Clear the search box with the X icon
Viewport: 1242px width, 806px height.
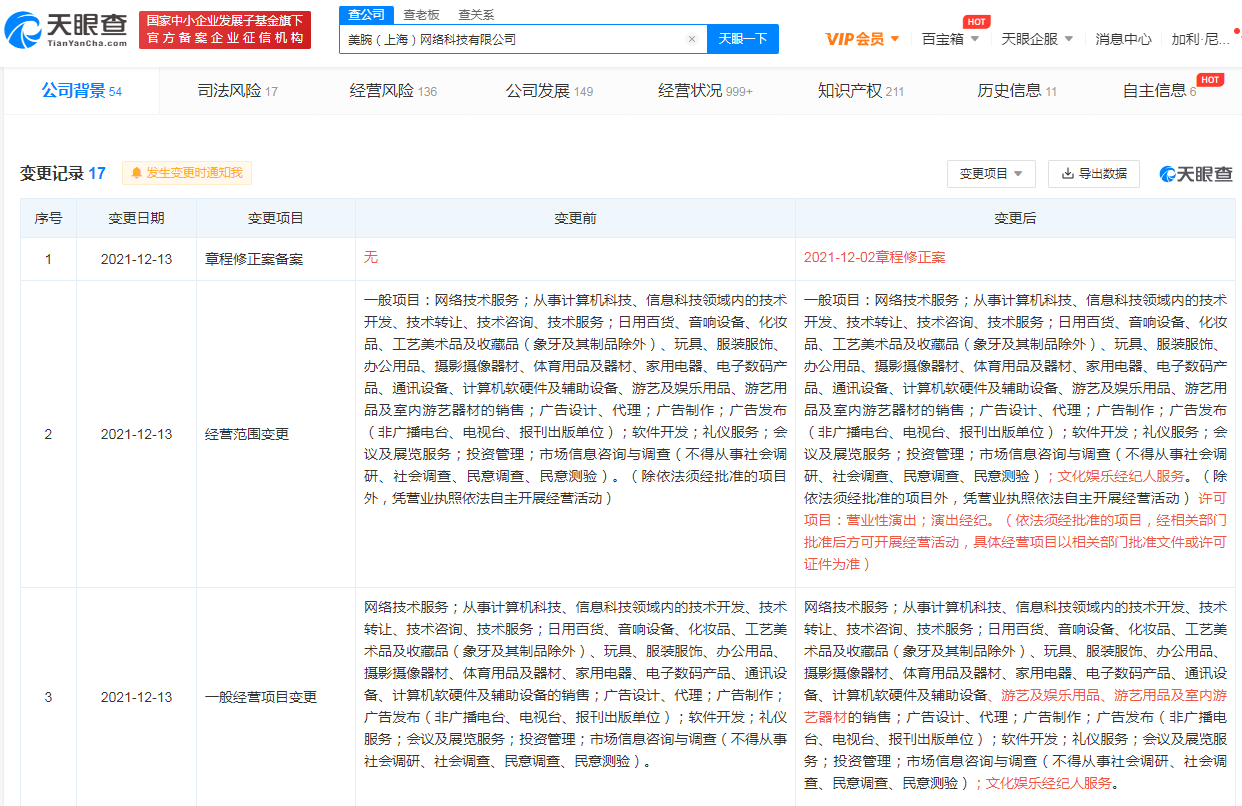691,39
